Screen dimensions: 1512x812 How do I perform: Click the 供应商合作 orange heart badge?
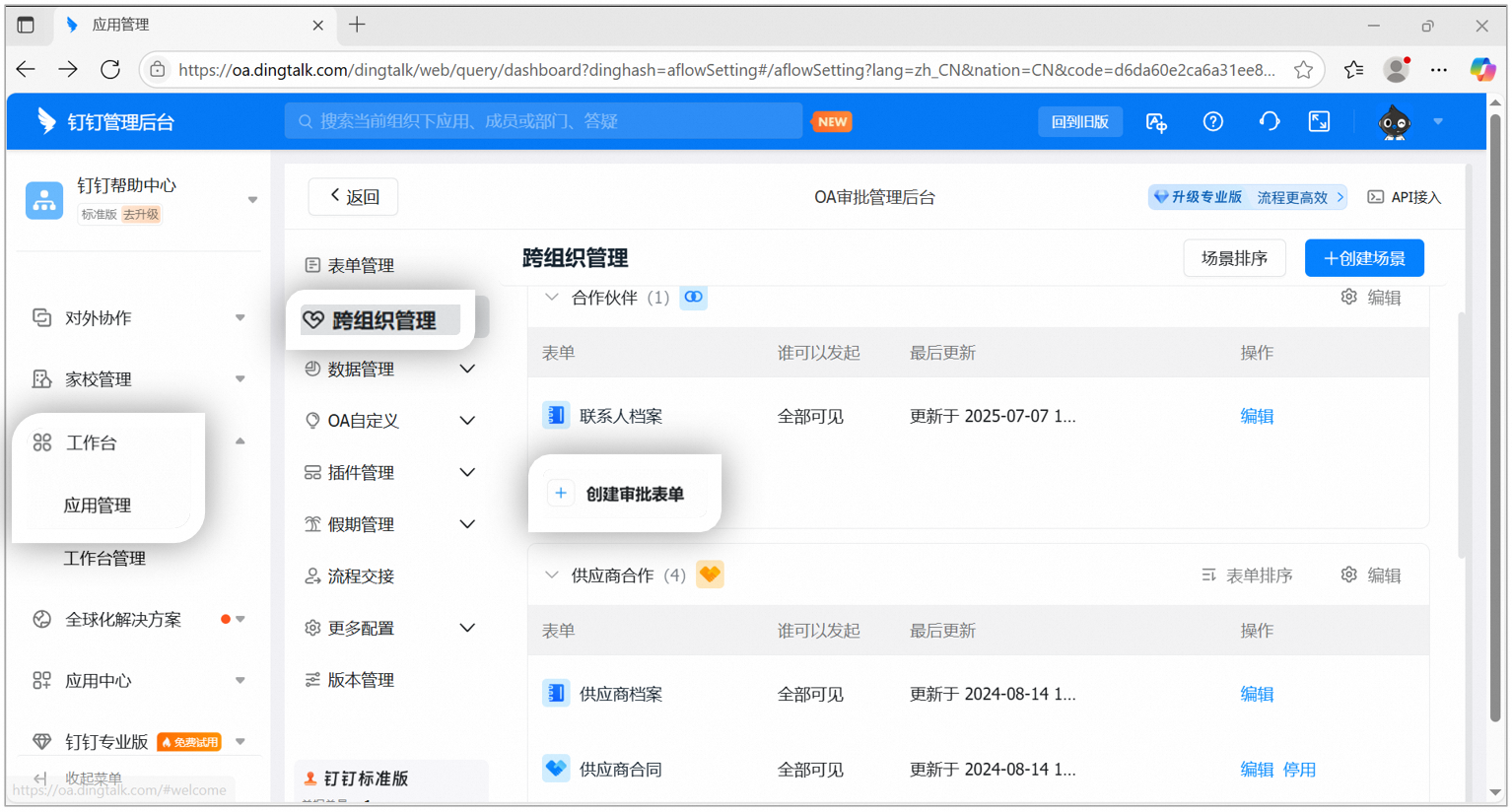(x=710, y=575)
